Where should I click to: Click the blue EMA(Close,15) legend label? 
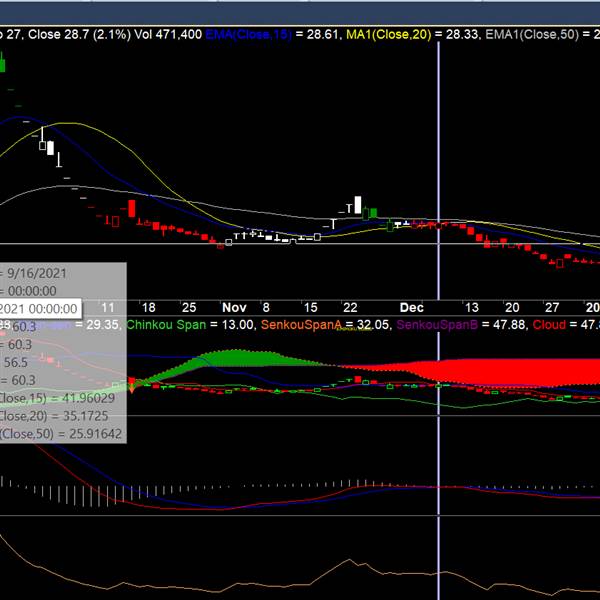click(x=249, y=35)
